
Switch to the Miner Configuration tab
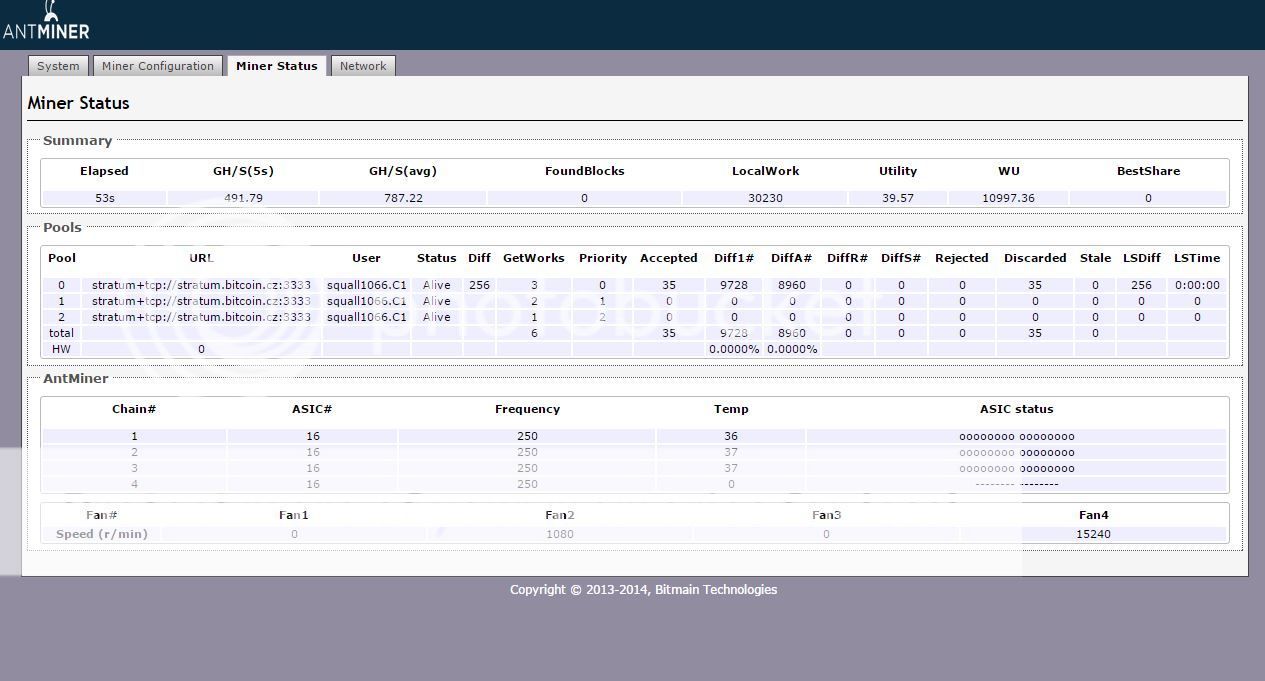pyautogui.click(x=158, y=66)
